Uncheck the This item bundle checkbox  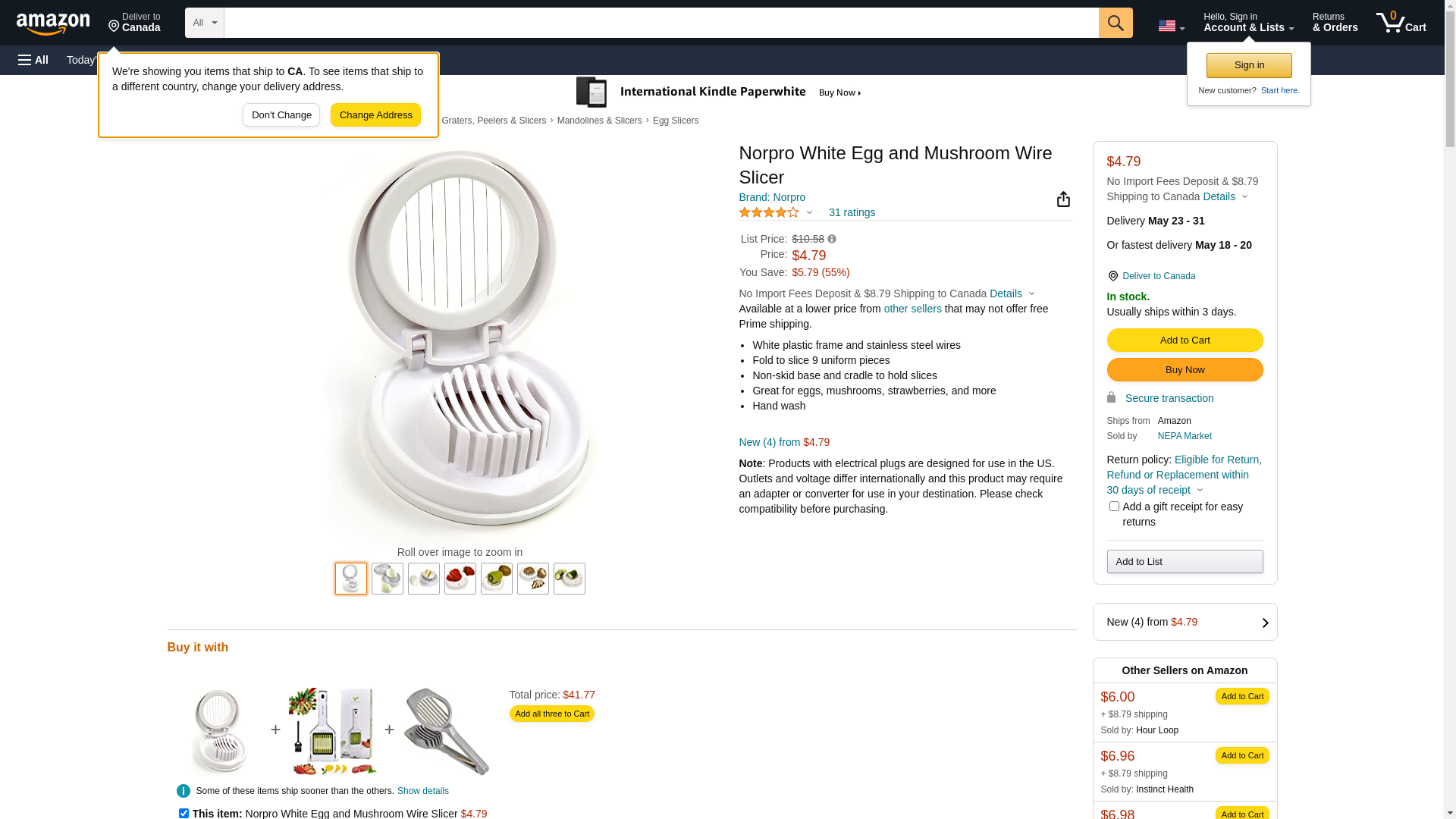(x=184, y=813)
